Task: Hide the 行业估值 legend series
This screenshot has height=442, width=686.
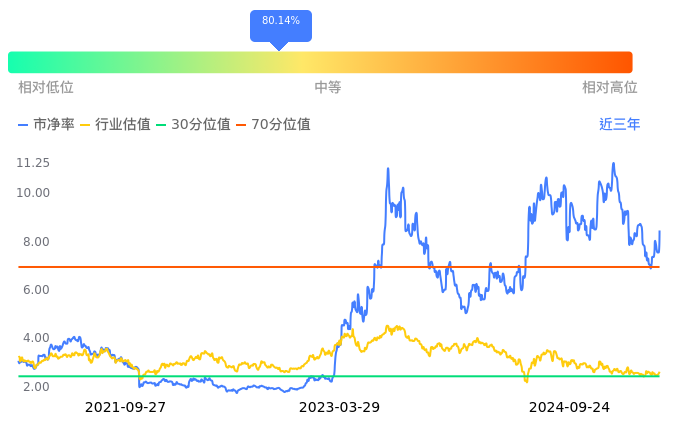Action: pyautogui.click(x=115, y=125)
